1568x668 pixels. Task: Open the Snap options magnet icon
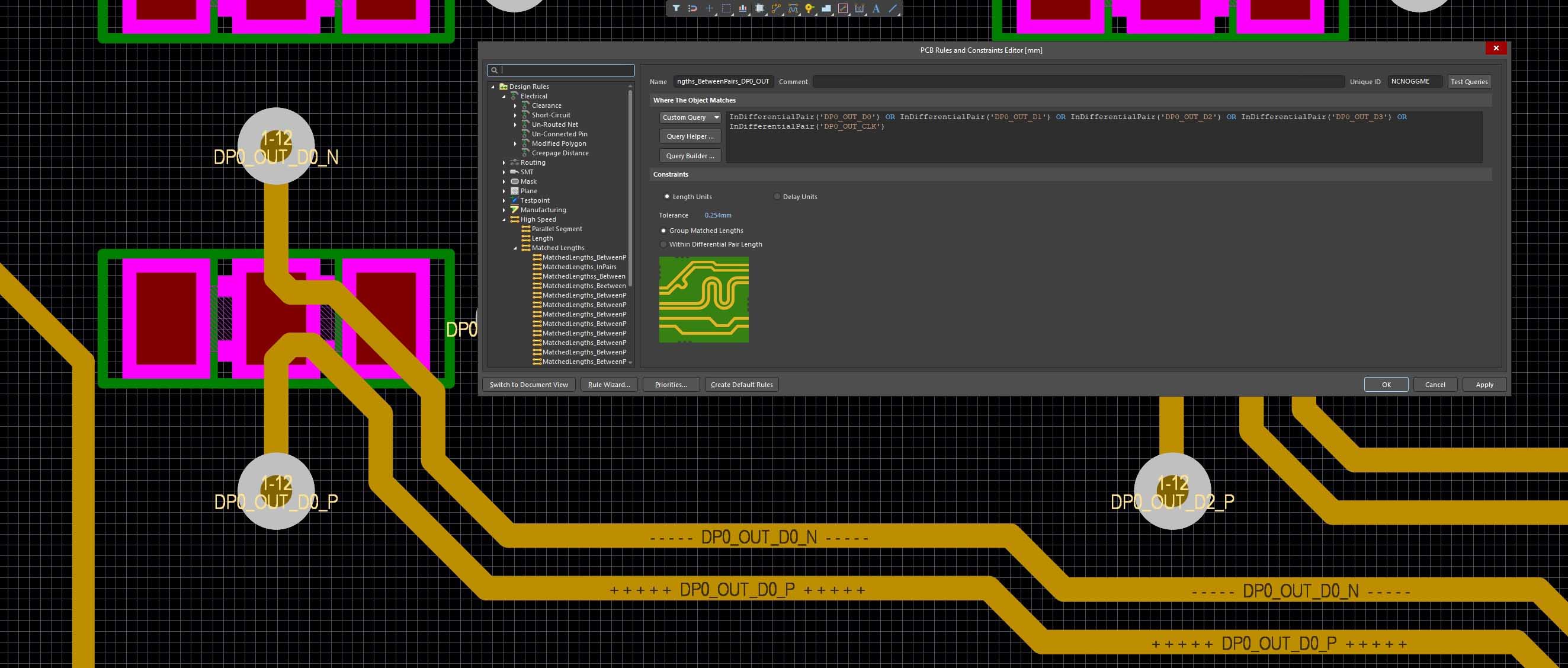coord(692,8)
